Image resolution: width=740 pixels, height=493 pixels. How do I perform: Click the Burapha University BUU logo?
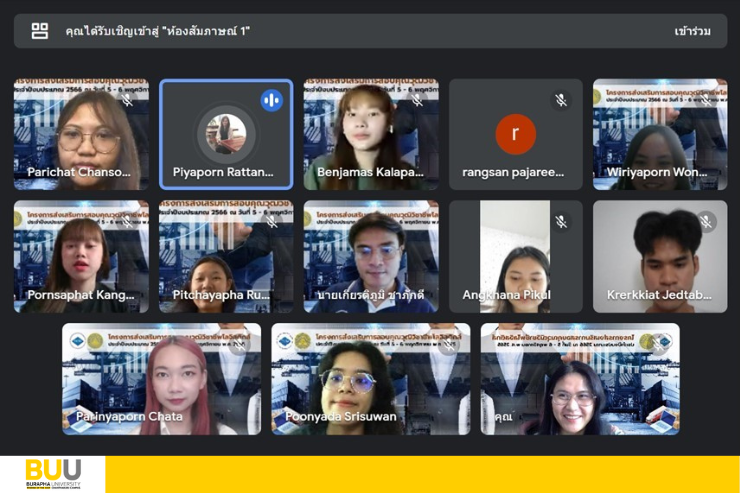tap(53, 474)
